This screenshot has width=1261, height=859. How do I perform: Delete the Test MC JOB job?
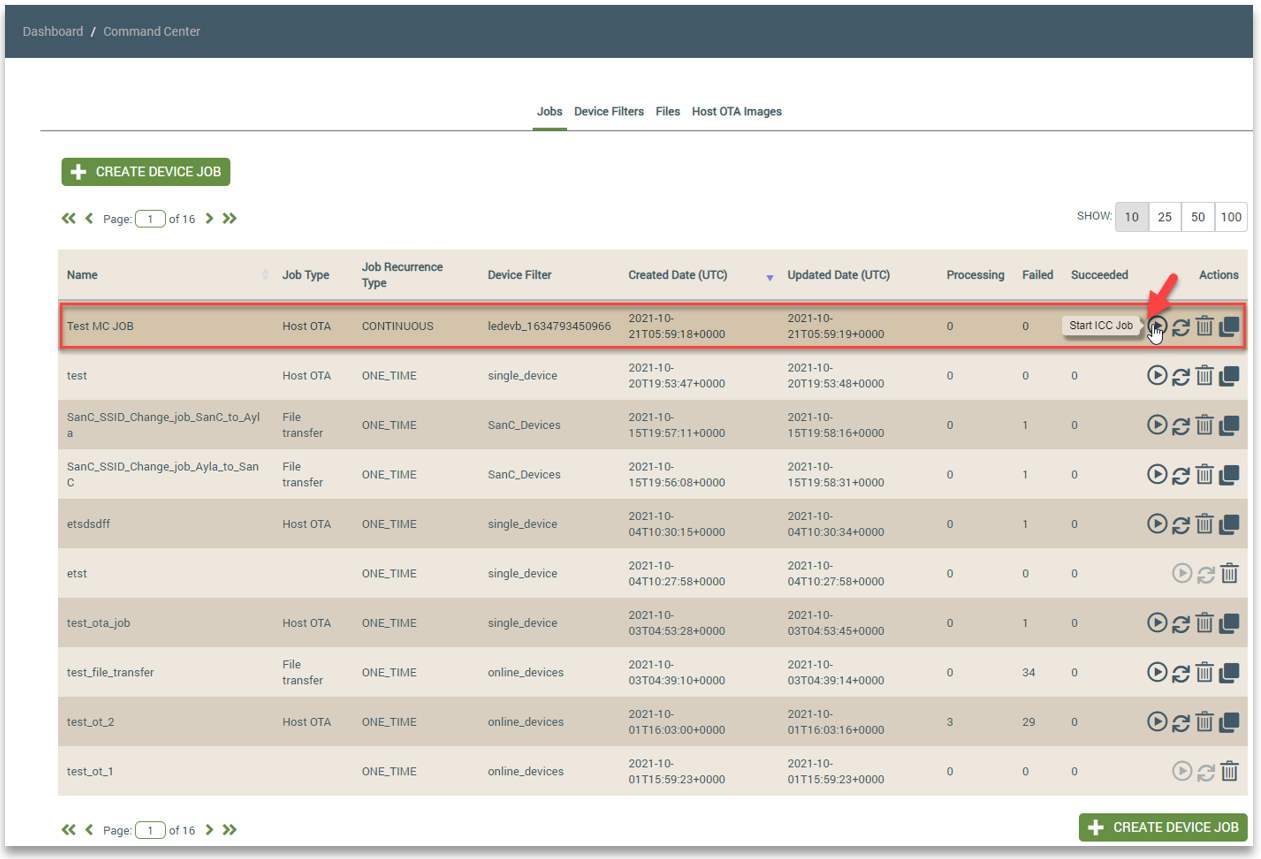coord(1205,326)
